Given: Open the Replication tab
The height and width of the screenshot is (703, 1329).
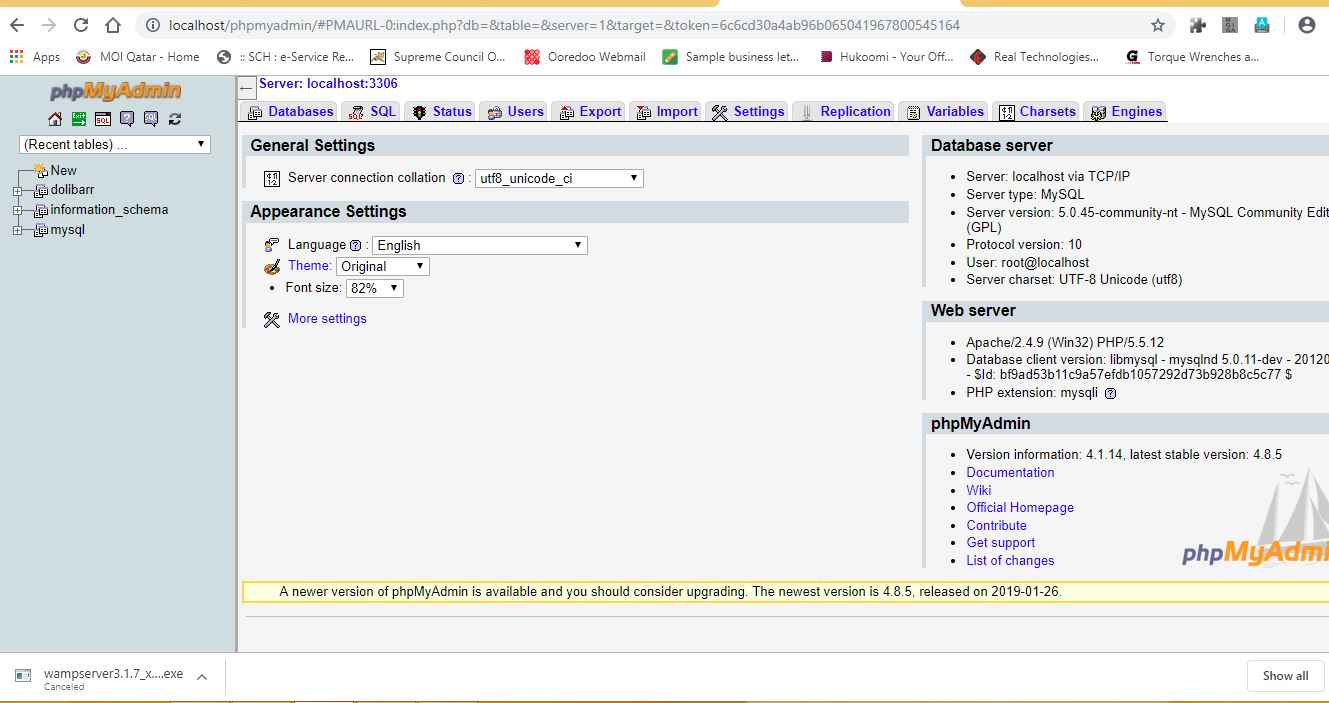Looking at the screenshot, I should coord(845,112).
